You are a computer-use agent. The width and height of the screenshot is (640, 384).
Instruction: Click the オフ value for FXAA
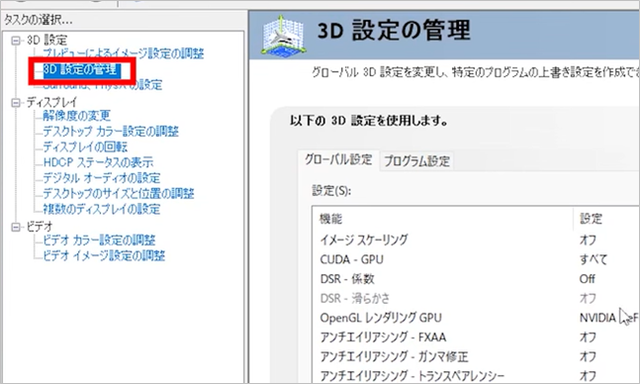click(588, 337)
